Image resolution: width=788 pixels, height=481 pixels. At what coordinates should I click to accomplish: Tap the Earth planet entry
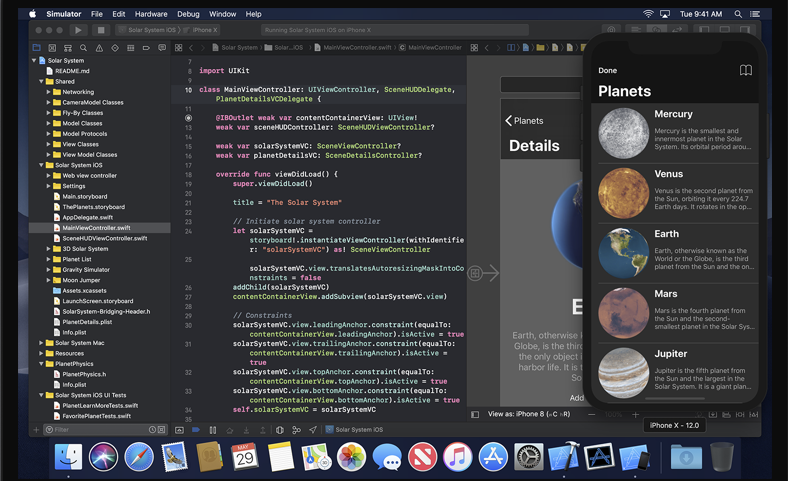pos(675,253)
